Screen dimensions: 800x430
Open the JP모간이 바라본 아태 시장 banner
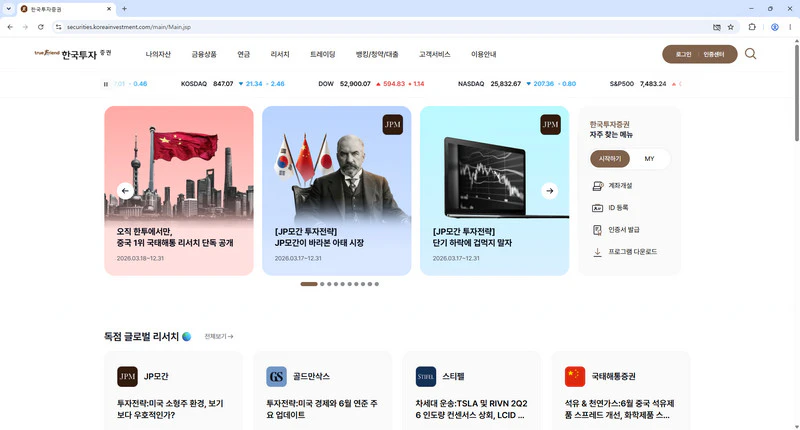click(337, 191)
